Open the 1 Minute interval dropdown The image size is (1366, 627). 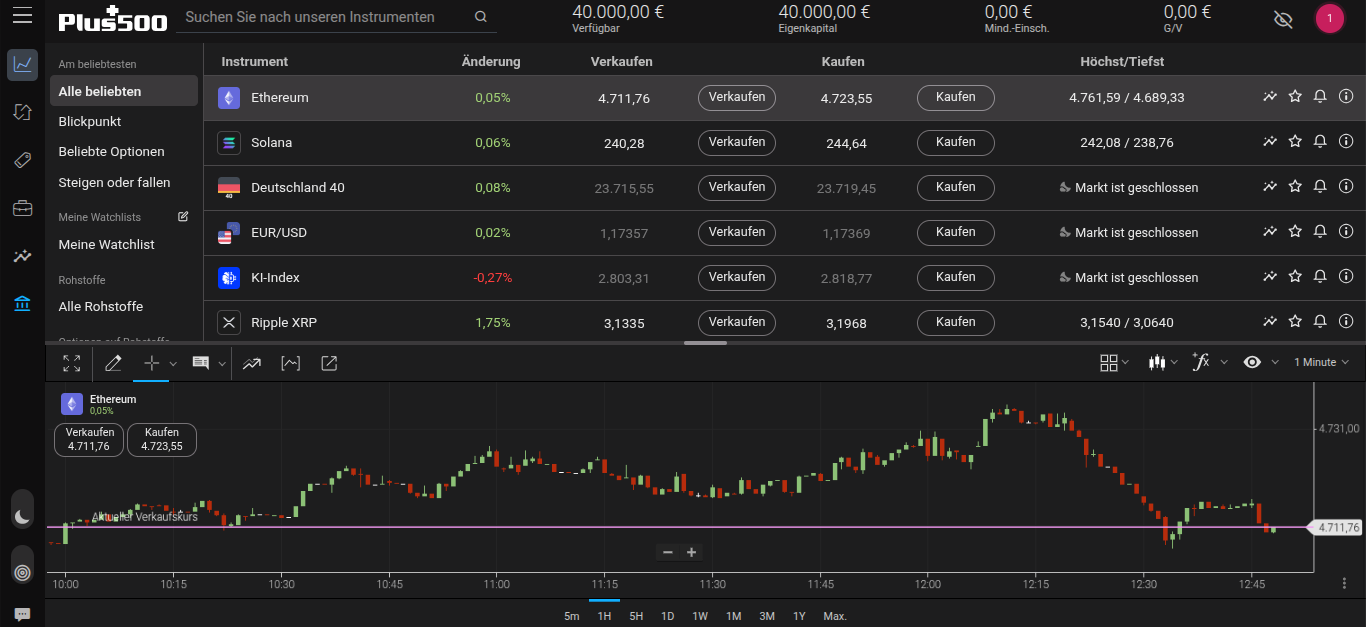tap(1321, 362)
